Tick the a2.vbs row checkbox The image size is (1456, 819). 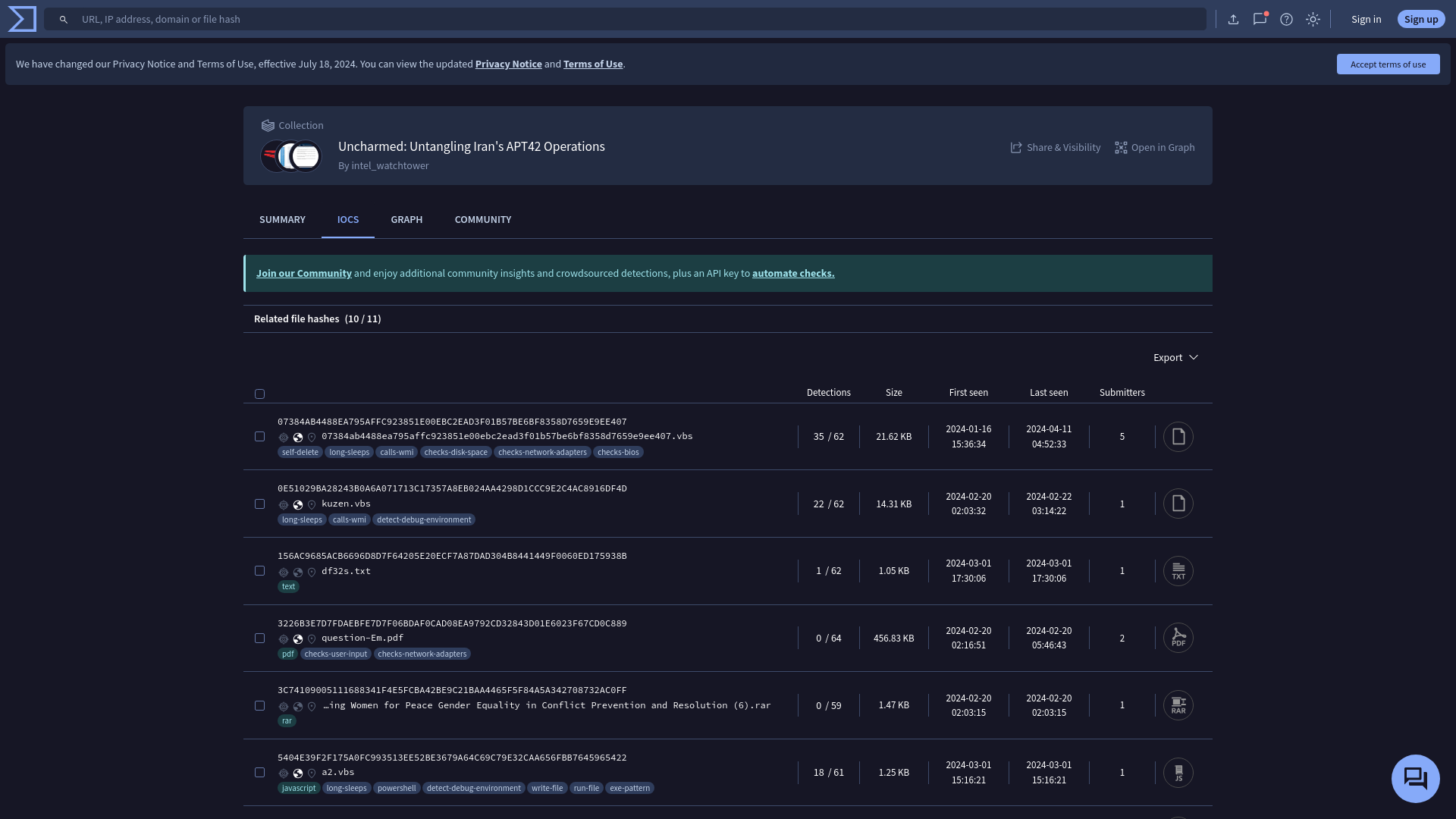click(x=259, y=773)
